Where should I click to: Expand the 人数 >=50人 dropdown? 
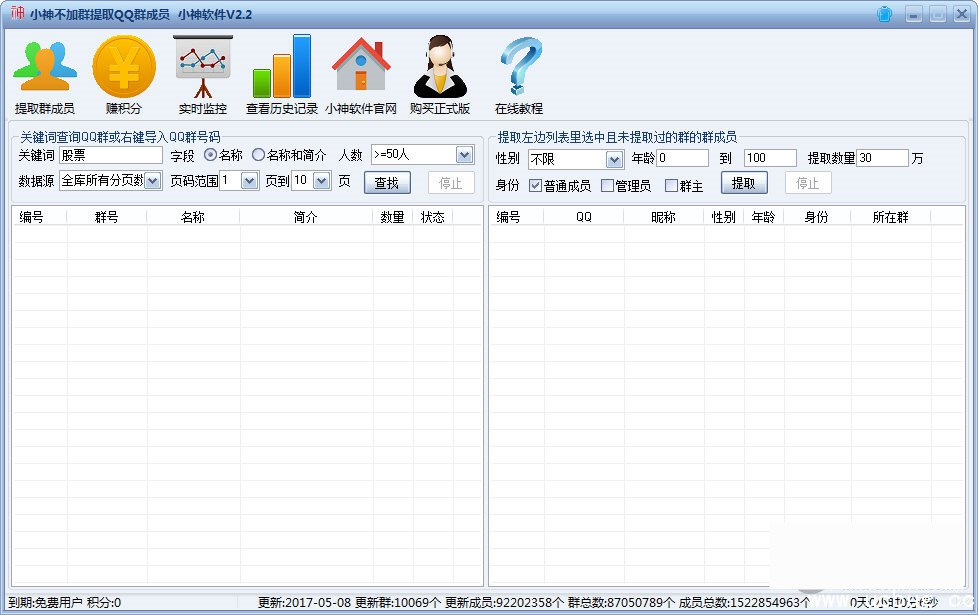(x=464, y=155)
